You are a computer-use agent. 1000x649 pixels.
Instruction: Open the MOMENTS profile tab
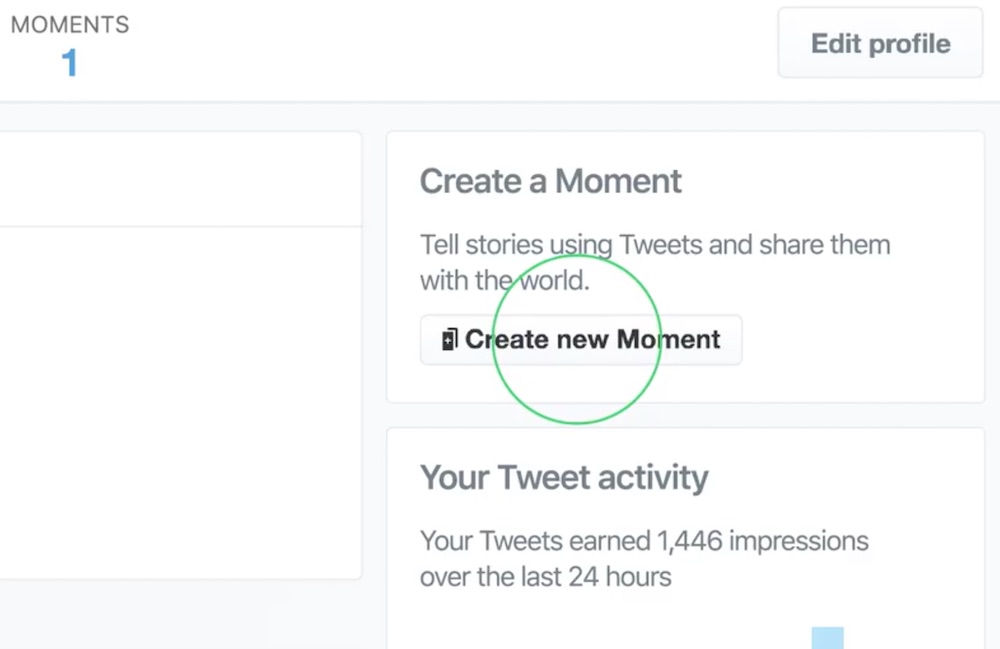(x=70, y=45)
